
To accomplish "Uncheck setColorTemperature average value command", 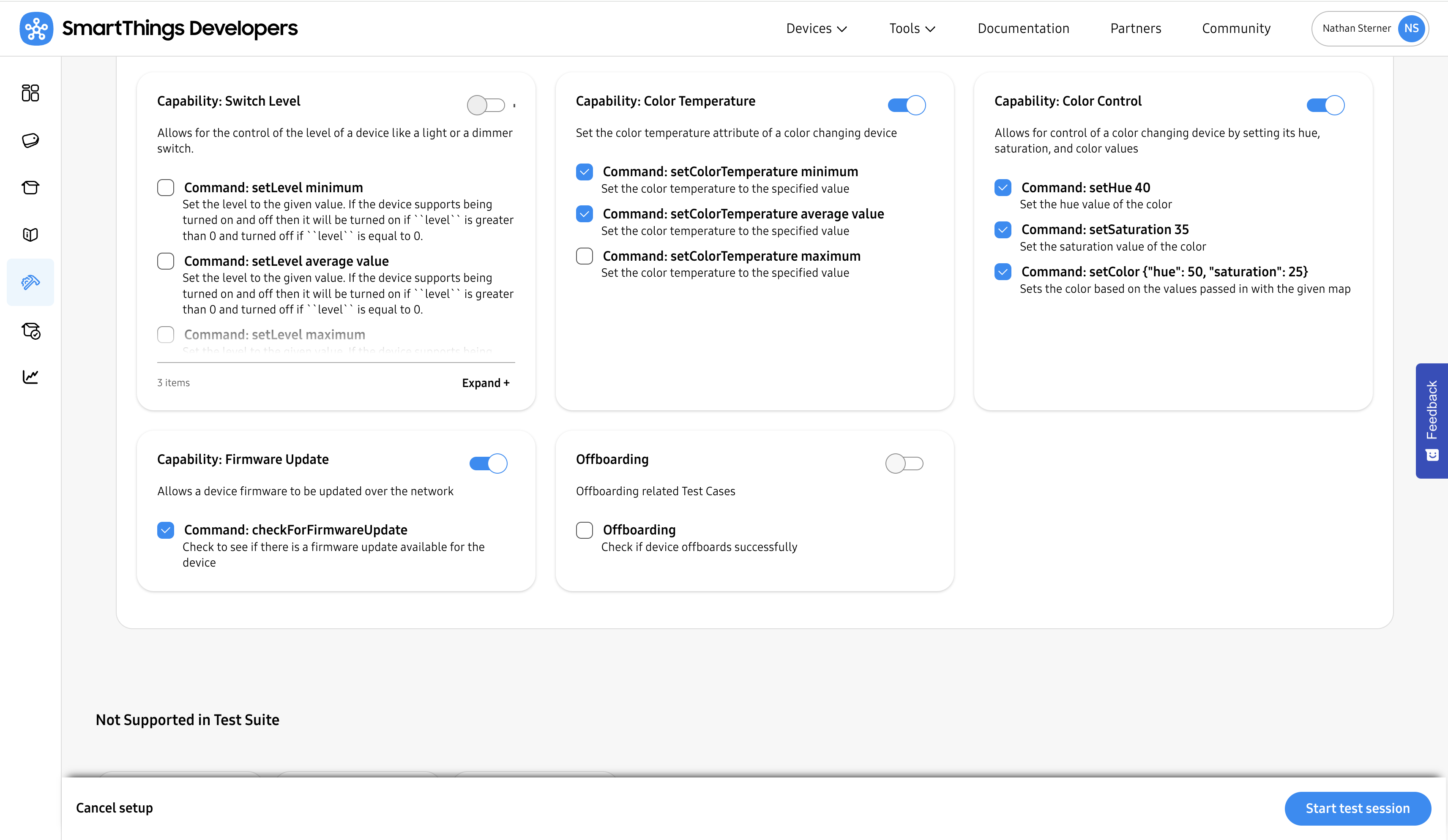I will click(x=585, y=214).
